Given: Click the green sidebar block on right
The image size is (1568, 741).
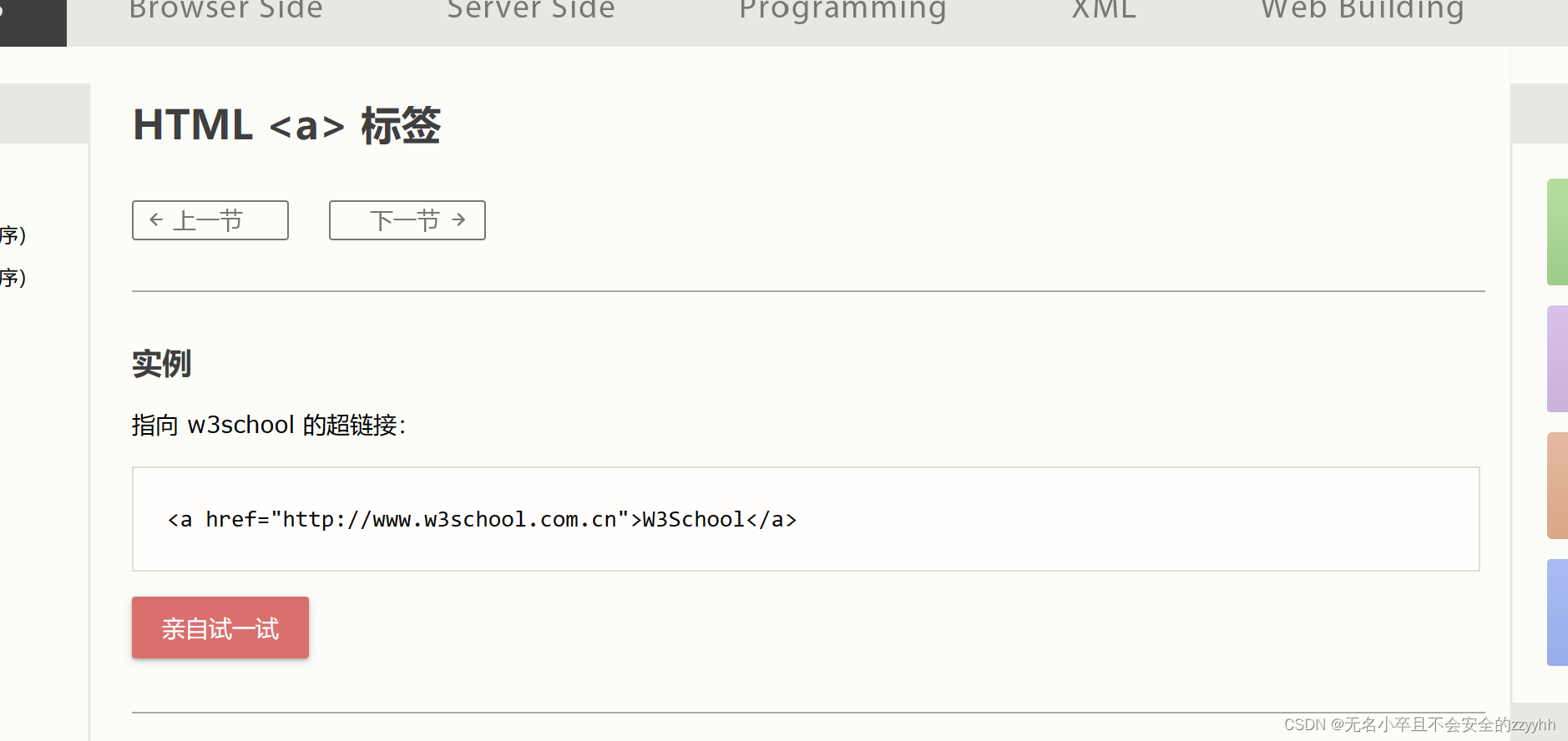Looking at the screenshot, I should (x=1557, y=232).
